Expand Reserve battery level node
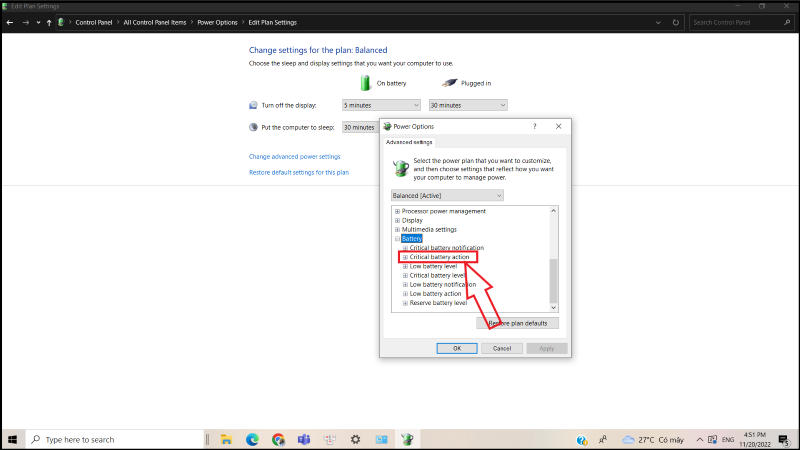Screen dimensions: 800x450 [x=405, y=303]
